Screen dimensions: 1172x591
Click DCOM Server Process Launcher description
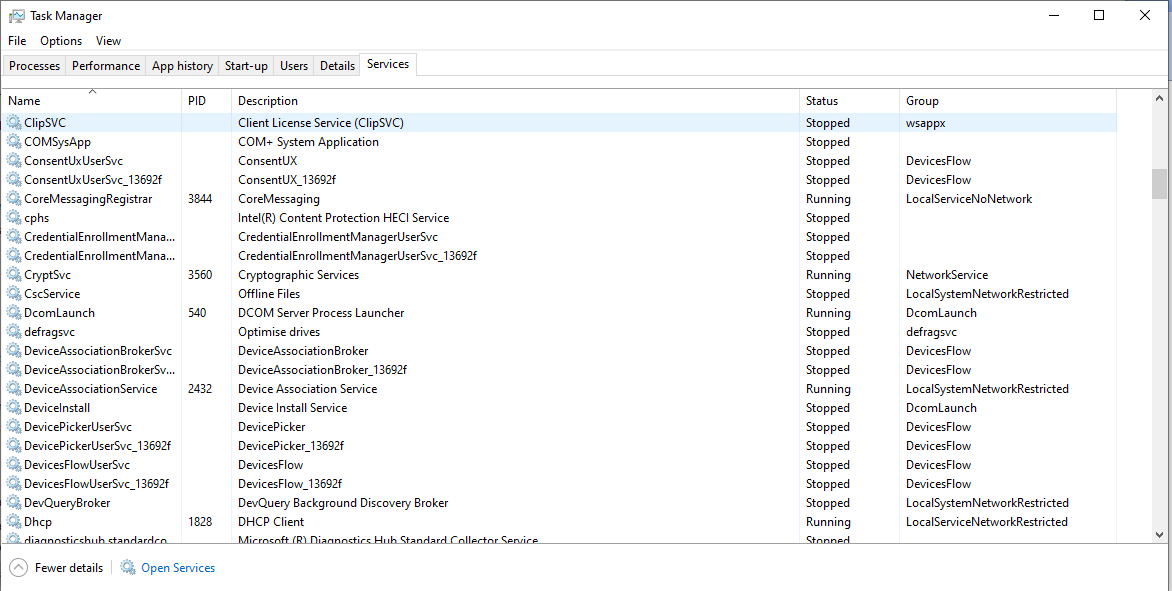tap(321, 313)
